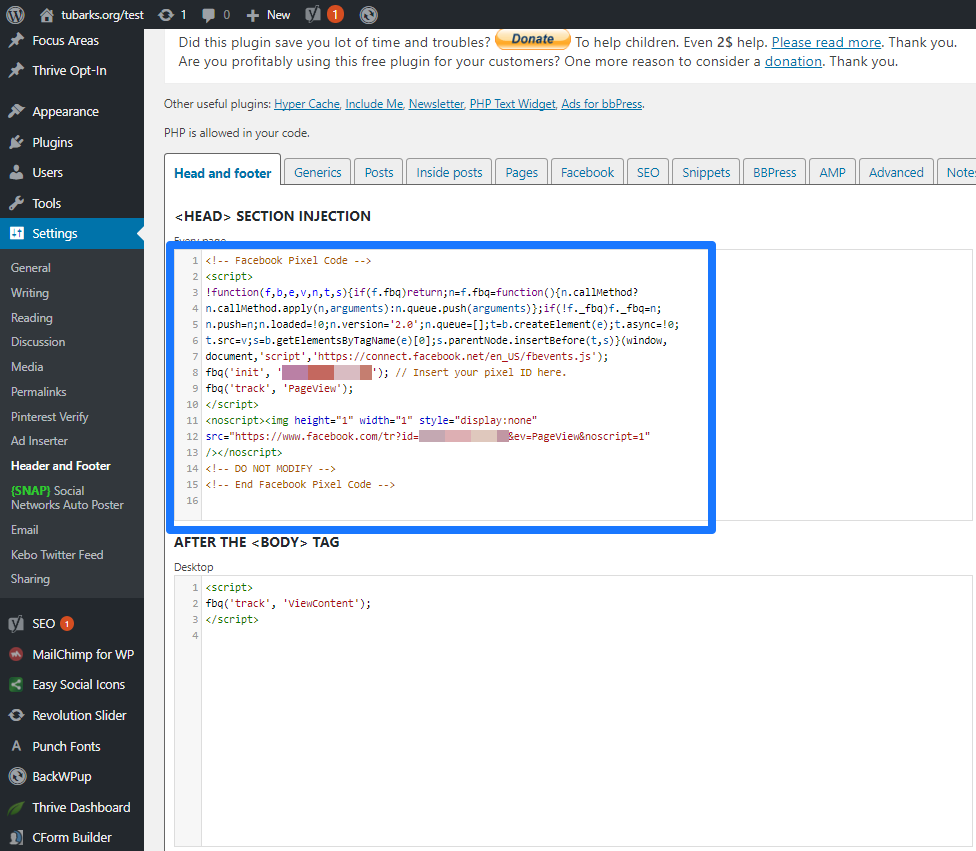Image resolution: width=976 pixels, height=851 pixels.
Task: Open the updates icon in admin bar
Action: pyautogui.click(x=165, y=15)
